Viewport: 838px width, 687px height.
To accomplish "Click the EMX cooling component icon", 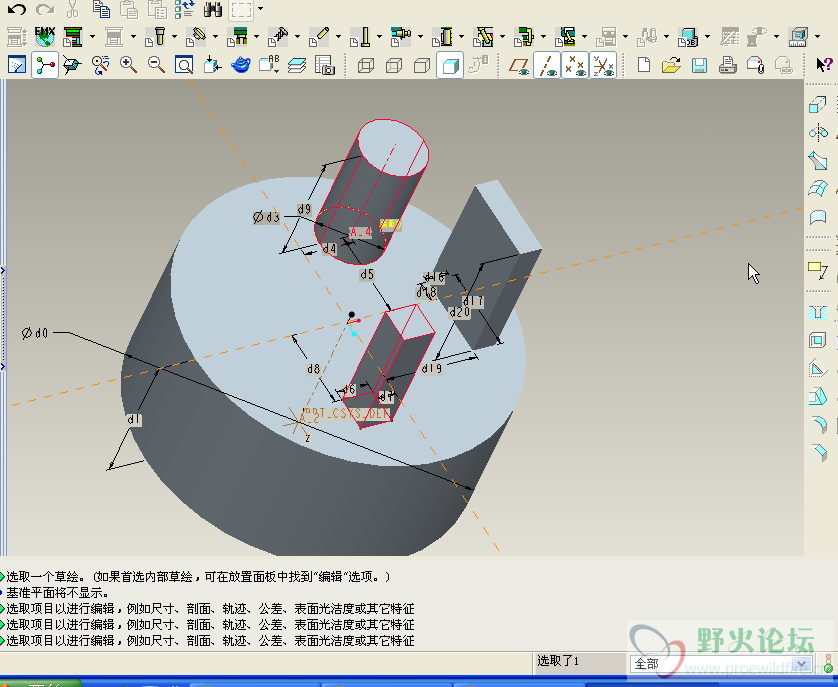I will [400, 37].
